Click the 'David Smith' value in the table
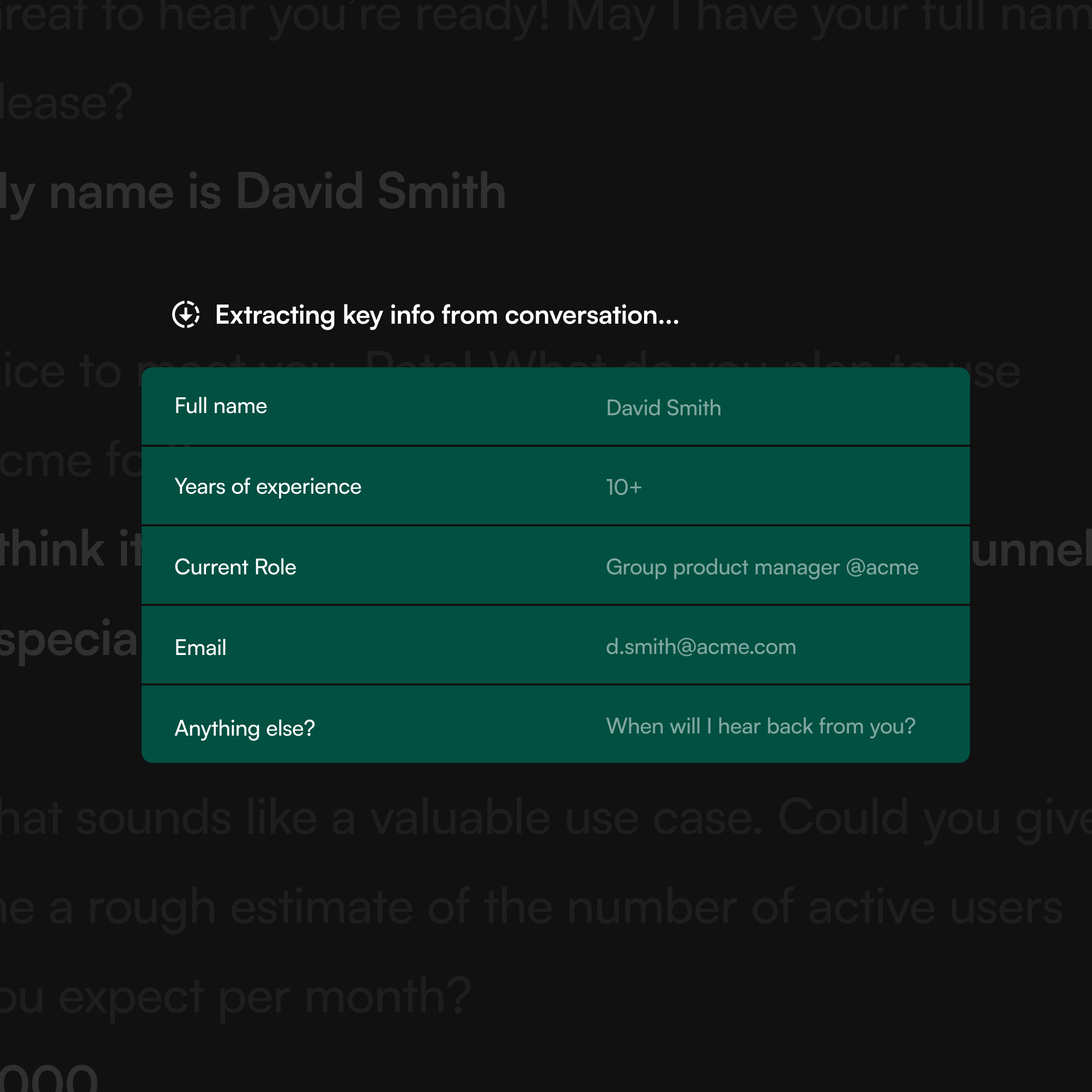The image size is (1092, 1092). [663, 408]
